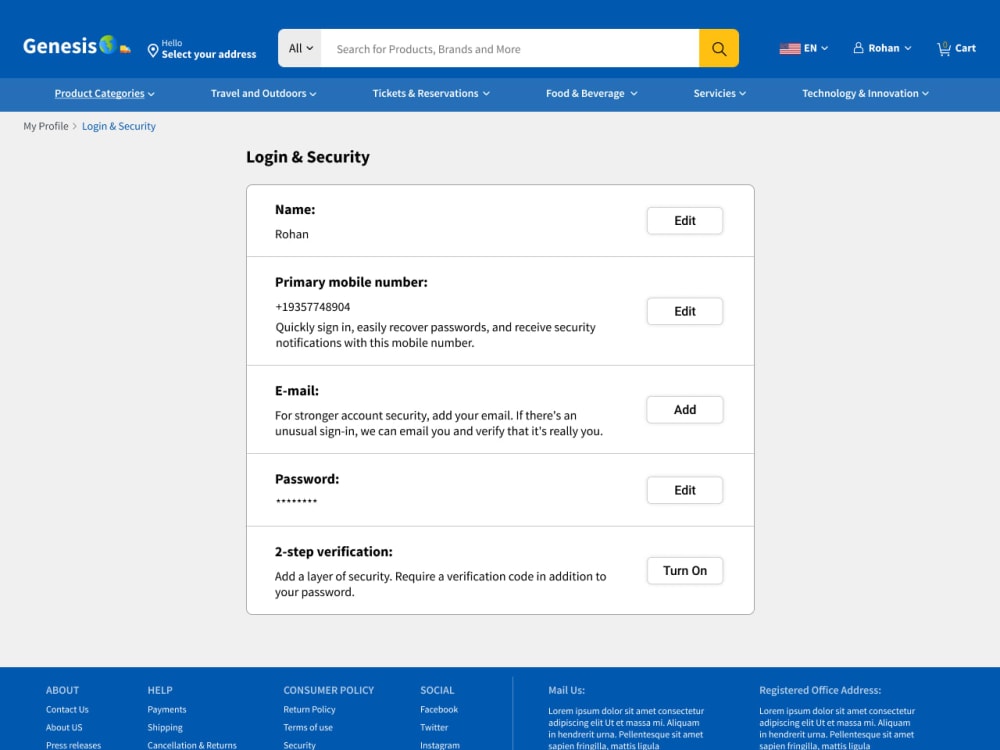
Task: Expand the Servicies menu
Action: [x=719, y=93]
